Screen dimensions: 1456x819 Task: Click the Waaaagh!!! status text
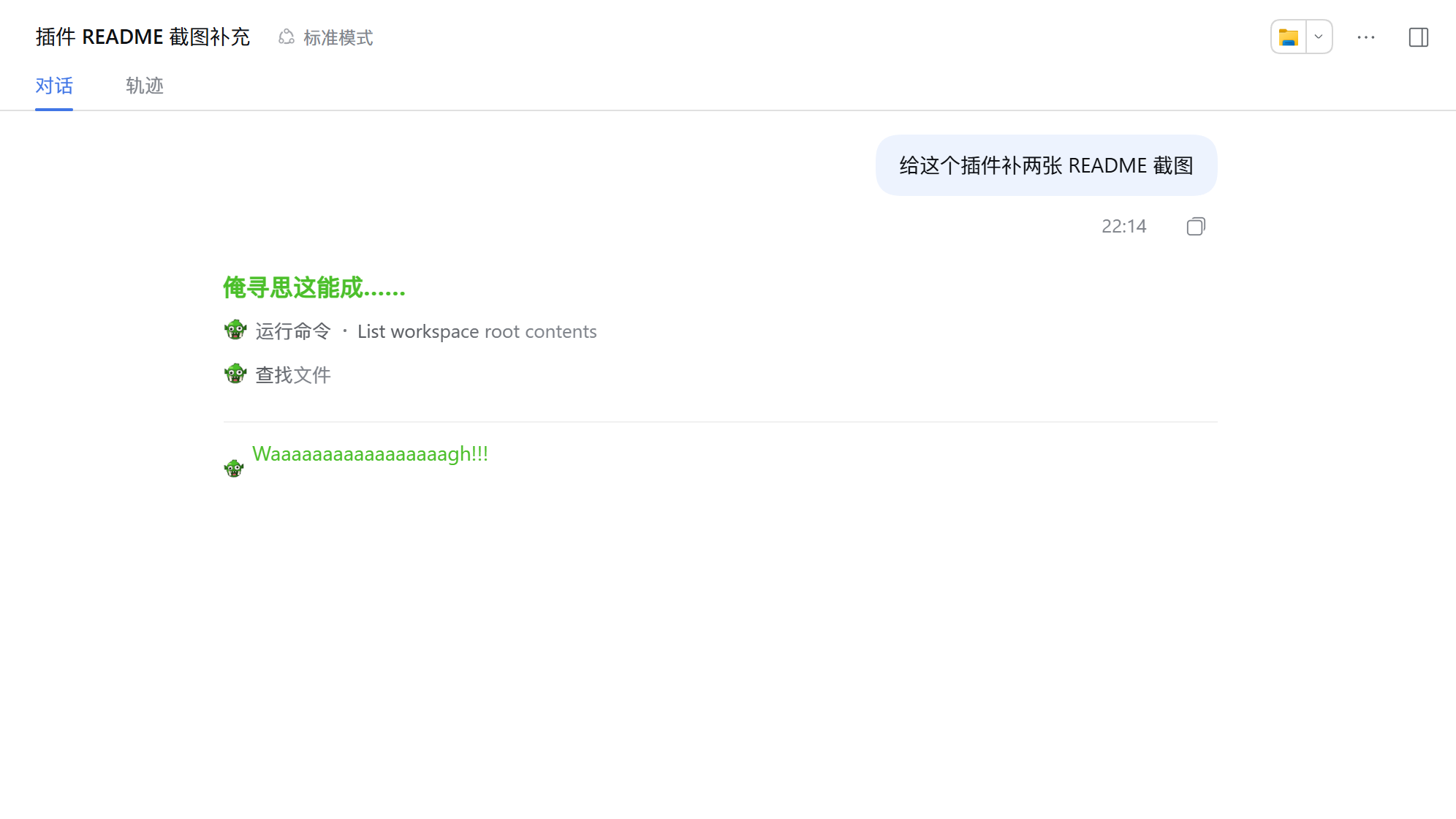coord(370,454)
